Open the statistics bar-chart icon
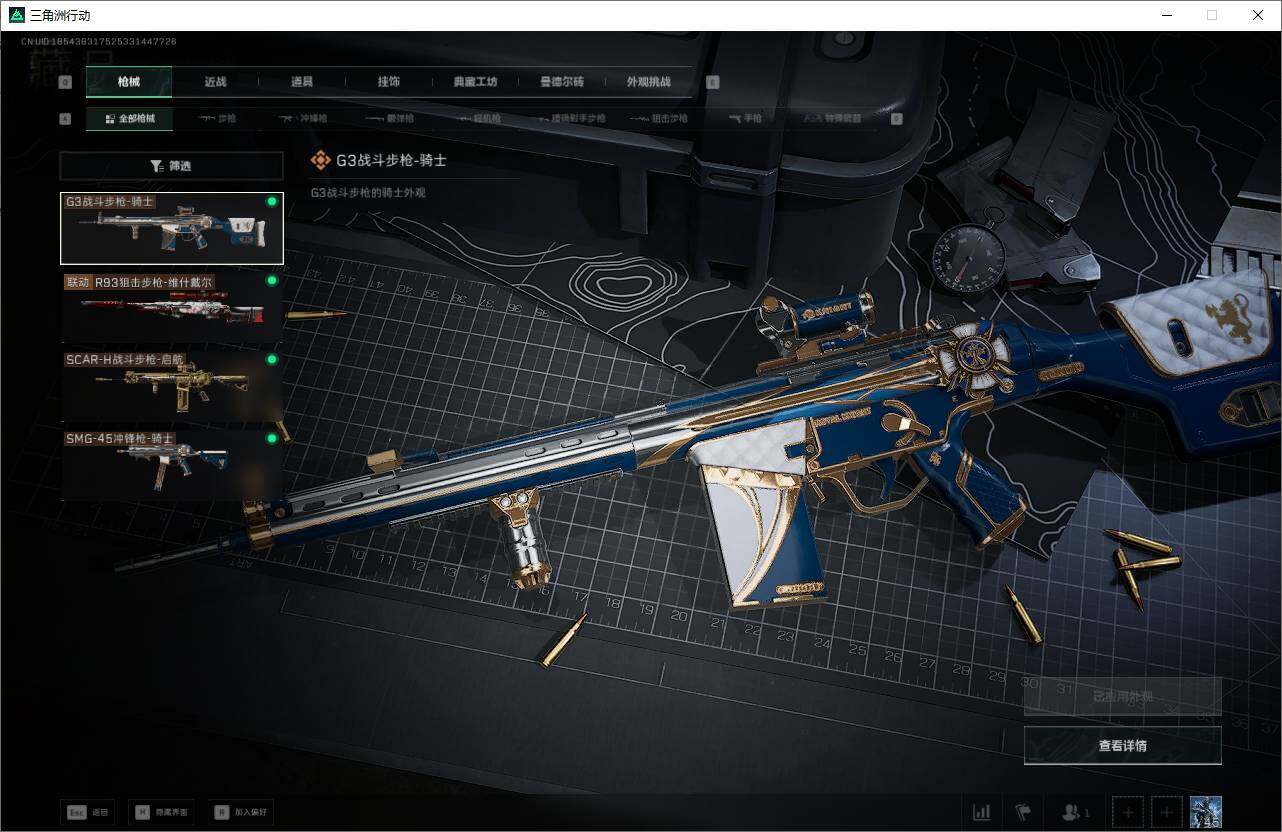Viewport: 1282px width, 832px height. [x=982, y=812]
